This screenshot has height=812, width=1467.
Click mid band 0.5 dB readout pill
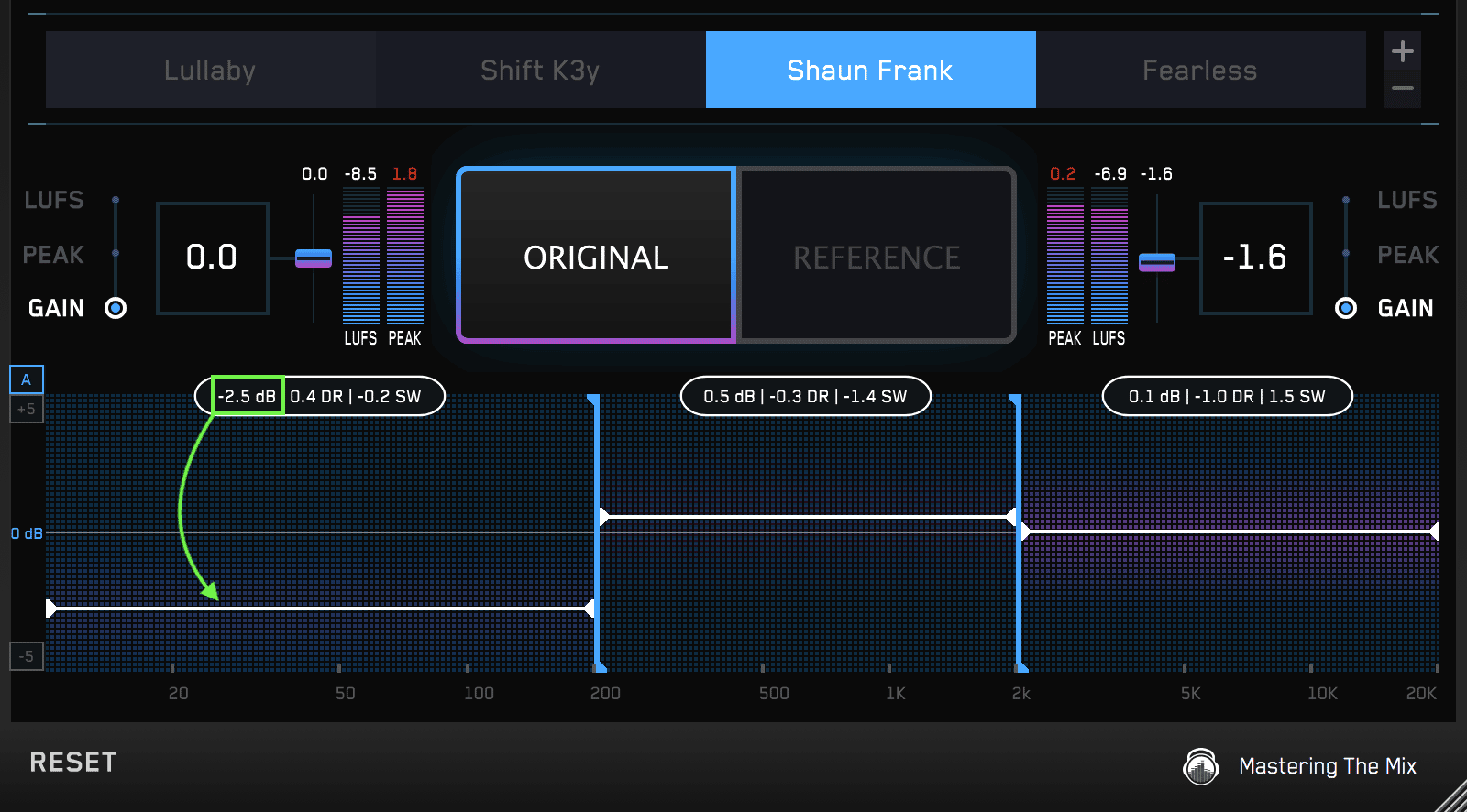click(x=805, y=396)
